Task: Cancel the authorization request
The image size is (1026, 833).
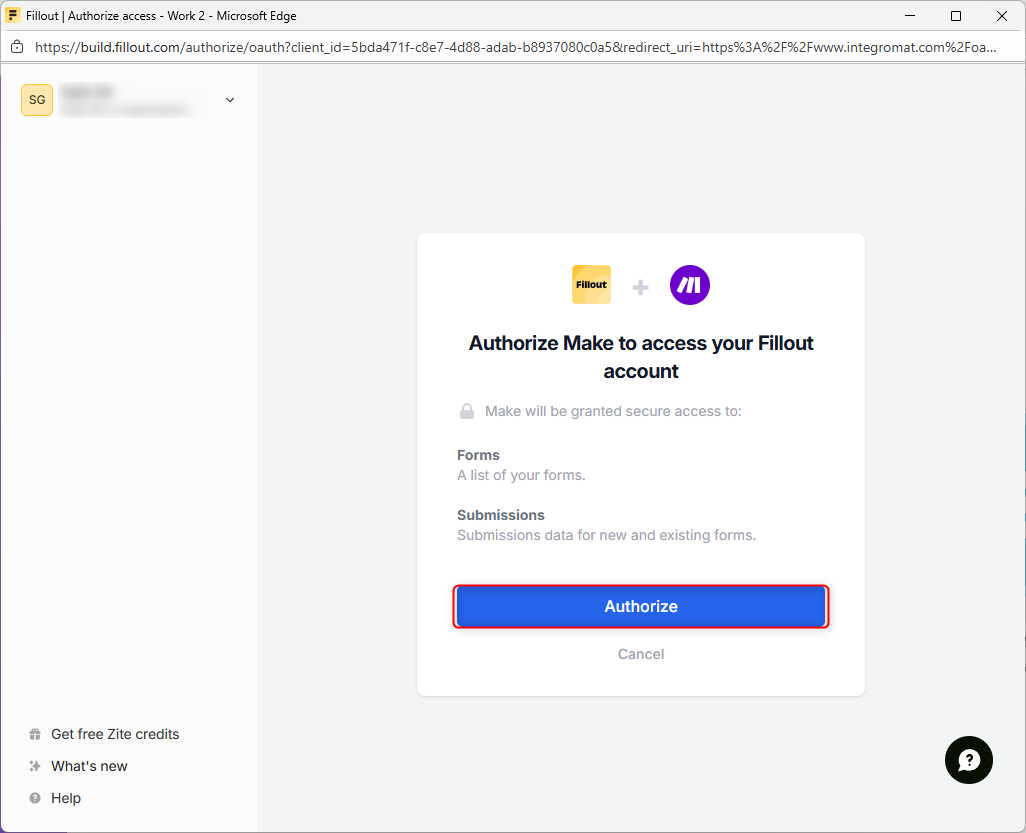Action: 641,654
